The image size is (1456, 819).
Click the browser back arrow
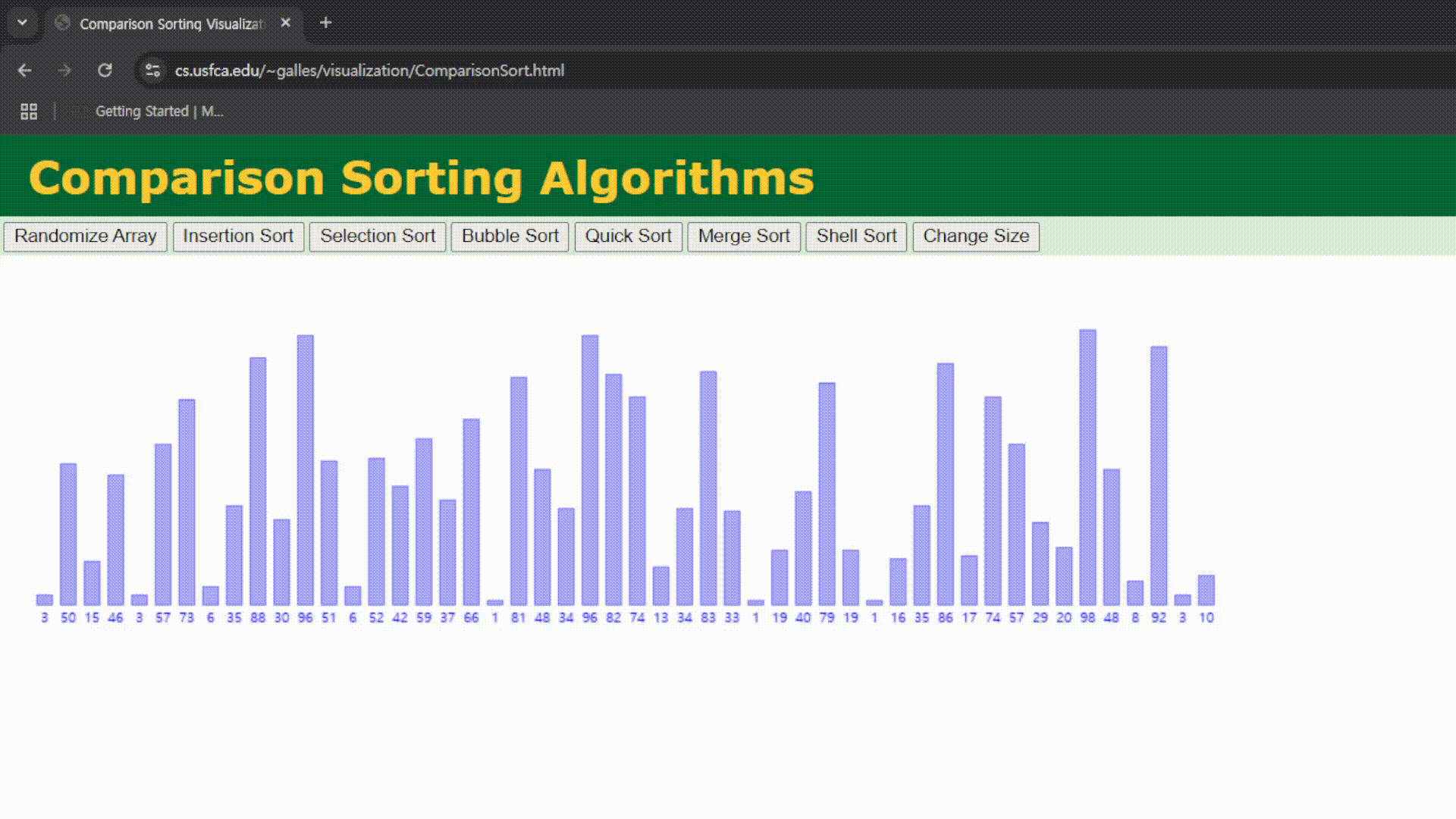point(24,71)
